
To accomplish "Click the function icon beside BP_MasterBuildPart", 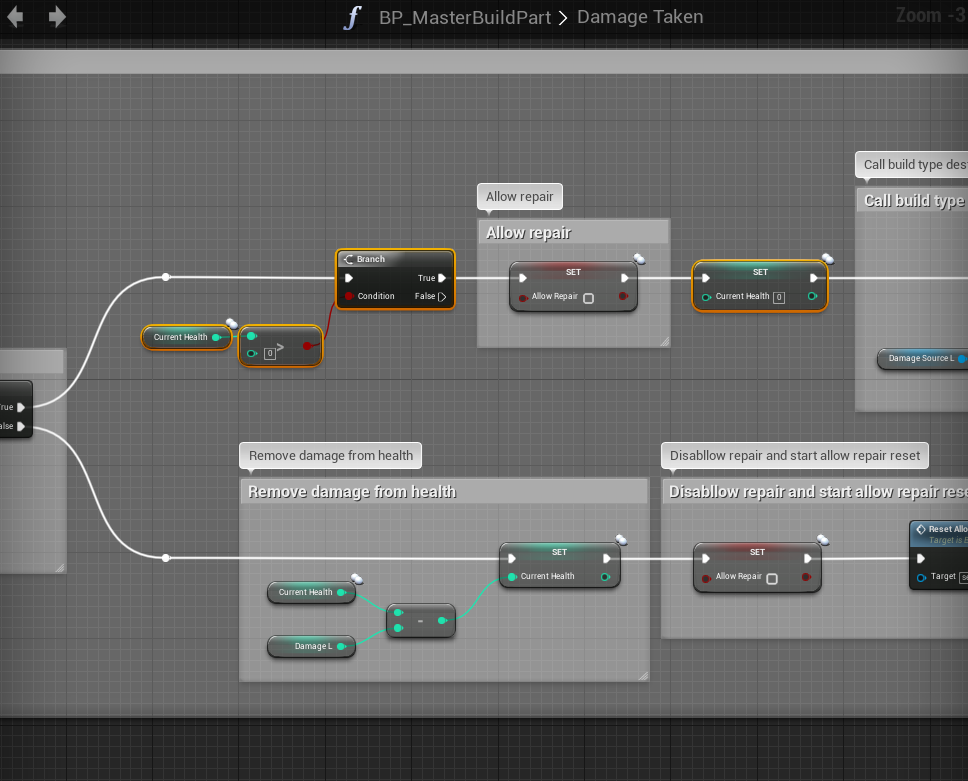I will [x=352, y=18].
